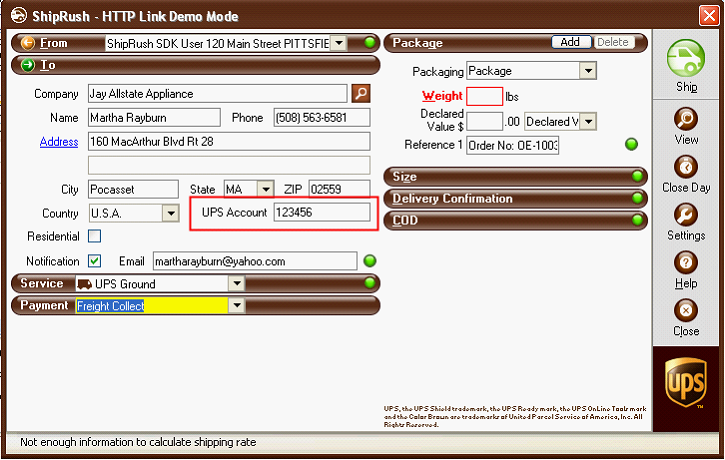Click the Add package button

(x=571, y=42)
